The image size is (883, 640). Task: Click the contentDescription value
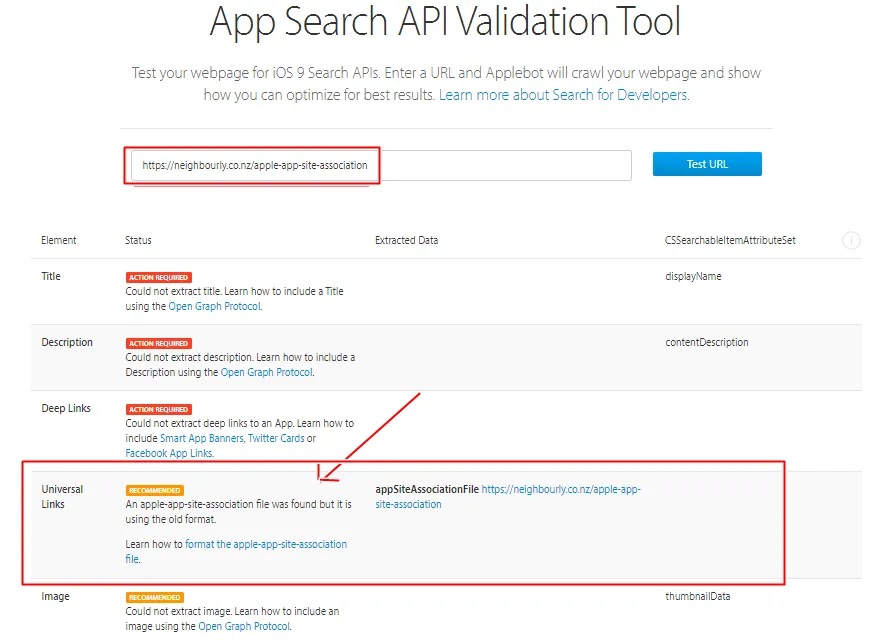point(706,343)
